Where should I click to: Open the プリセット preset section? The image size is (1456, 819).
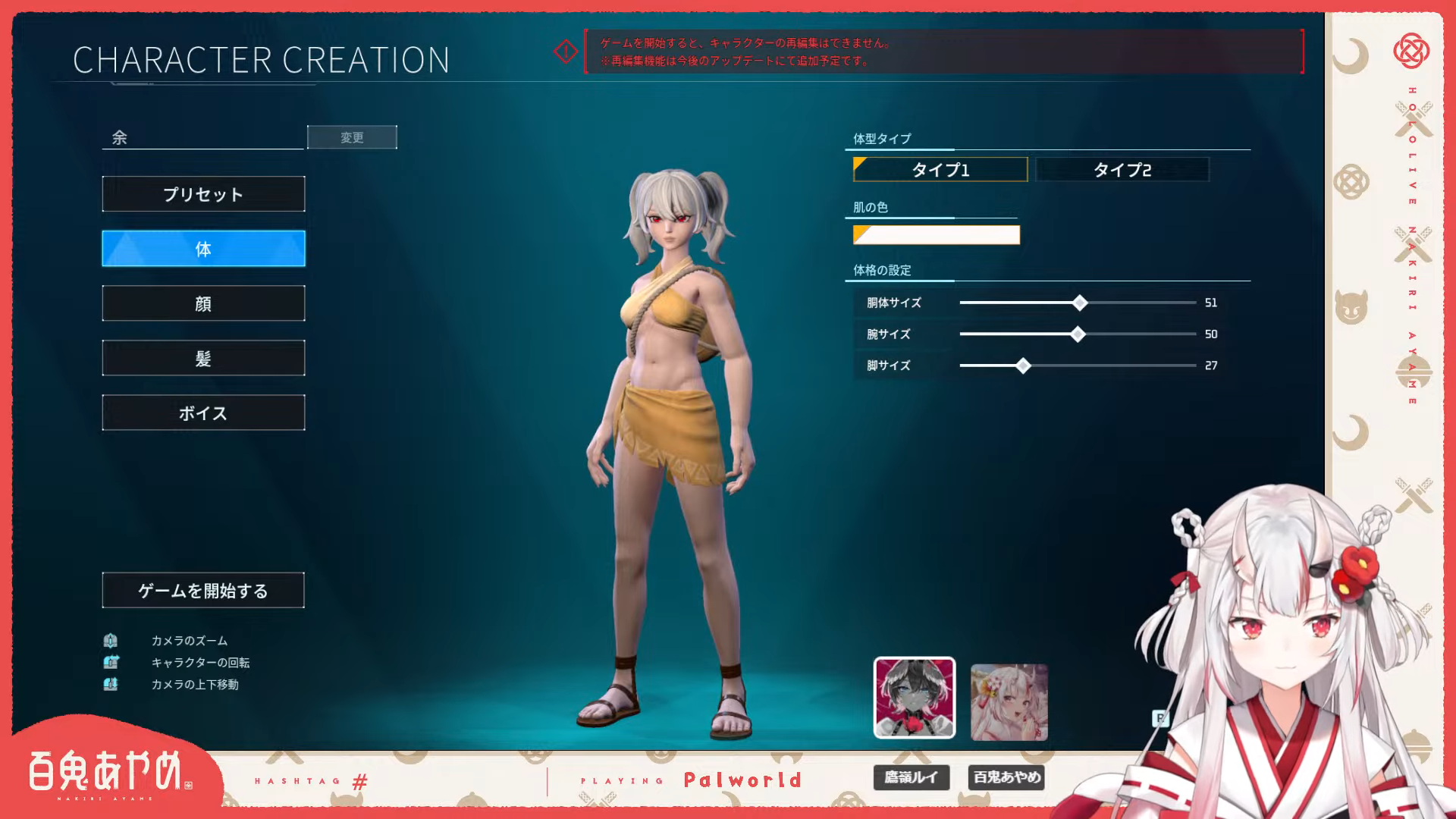[x=203, y=194]
